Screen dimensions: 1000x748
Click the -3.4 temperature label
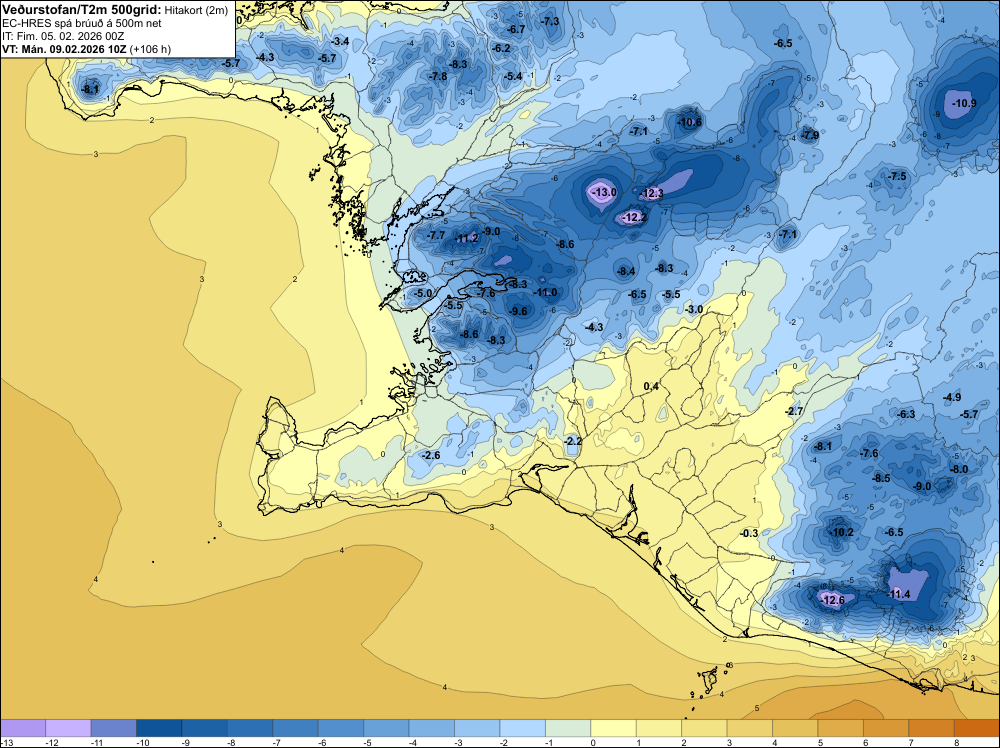(x=340, y=41)
